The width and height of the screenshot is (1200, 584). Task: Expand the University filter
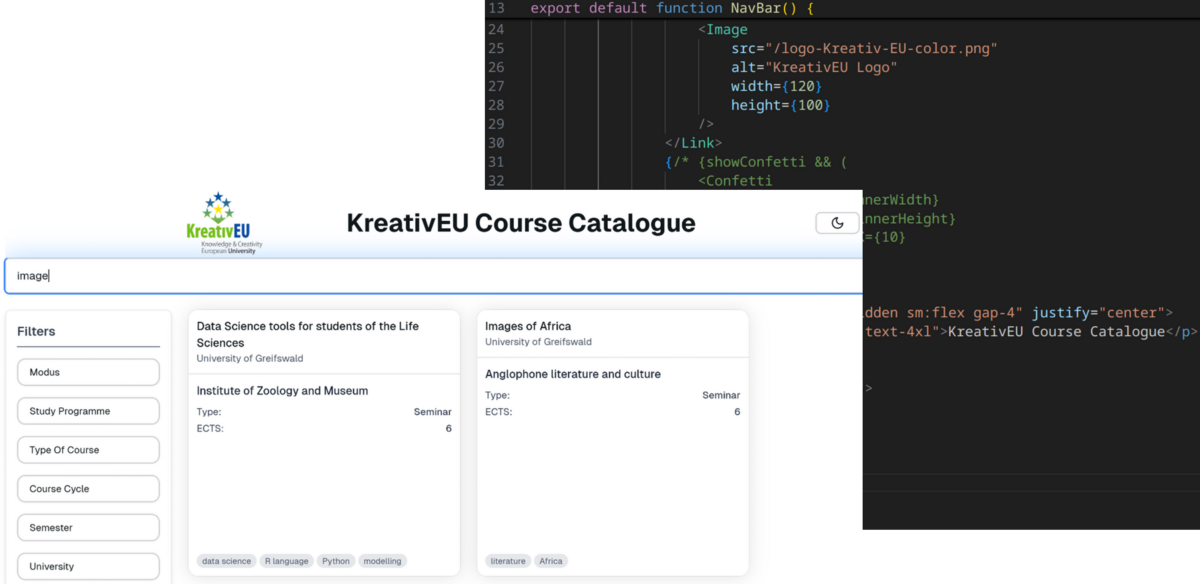point(88,566)
